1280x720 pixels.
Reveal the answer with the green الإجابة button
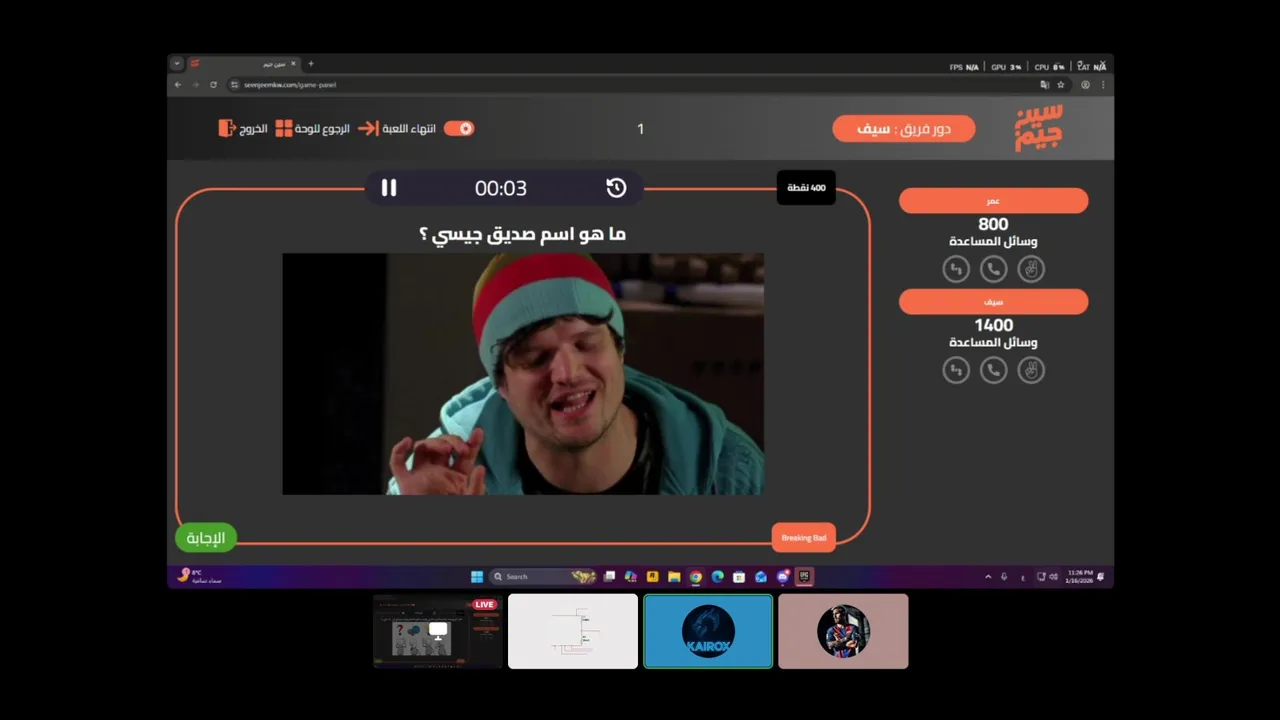pos(206,538)
